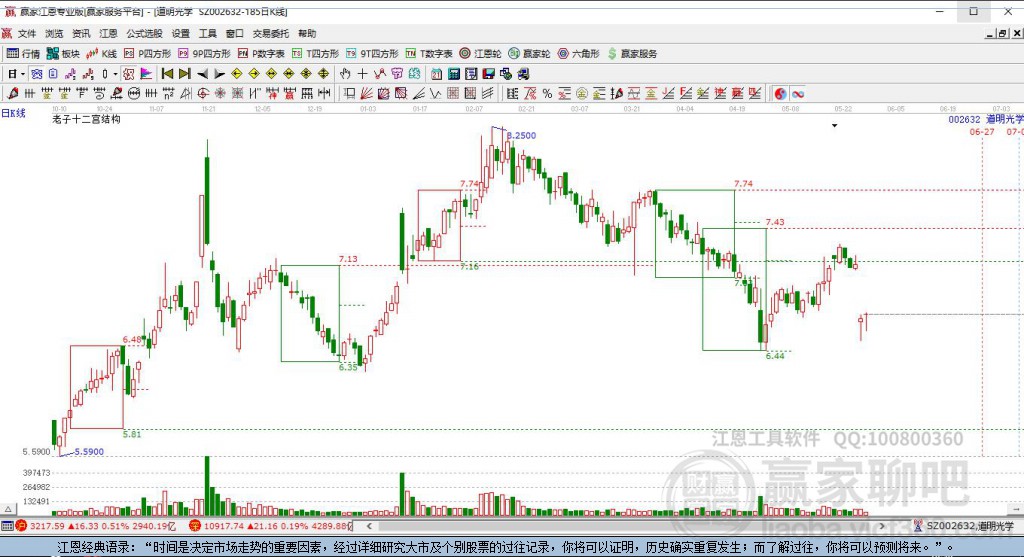Viewport: 1024px width, 557px height.
Task: Open the 窗口 menu
Action: pos(234,33)
